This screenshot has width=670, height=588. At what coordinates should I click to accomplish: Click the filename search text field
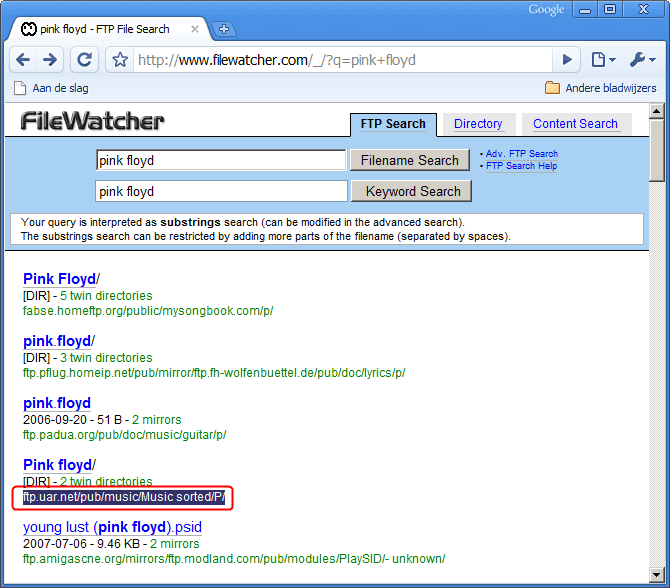[x=221, y=160]
